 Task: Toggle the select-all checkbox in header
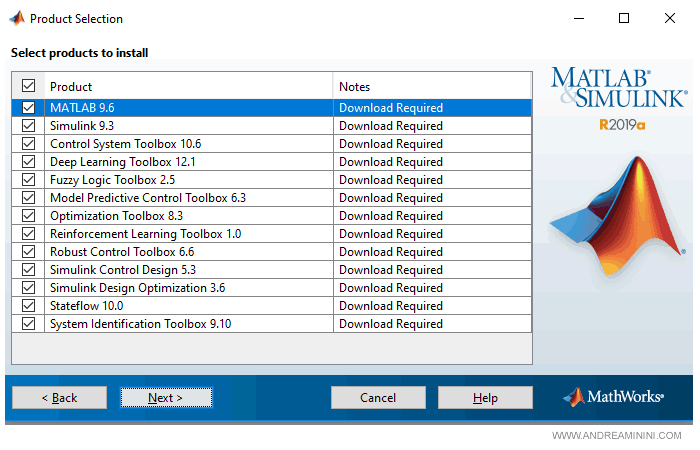(x=29, y=86)
